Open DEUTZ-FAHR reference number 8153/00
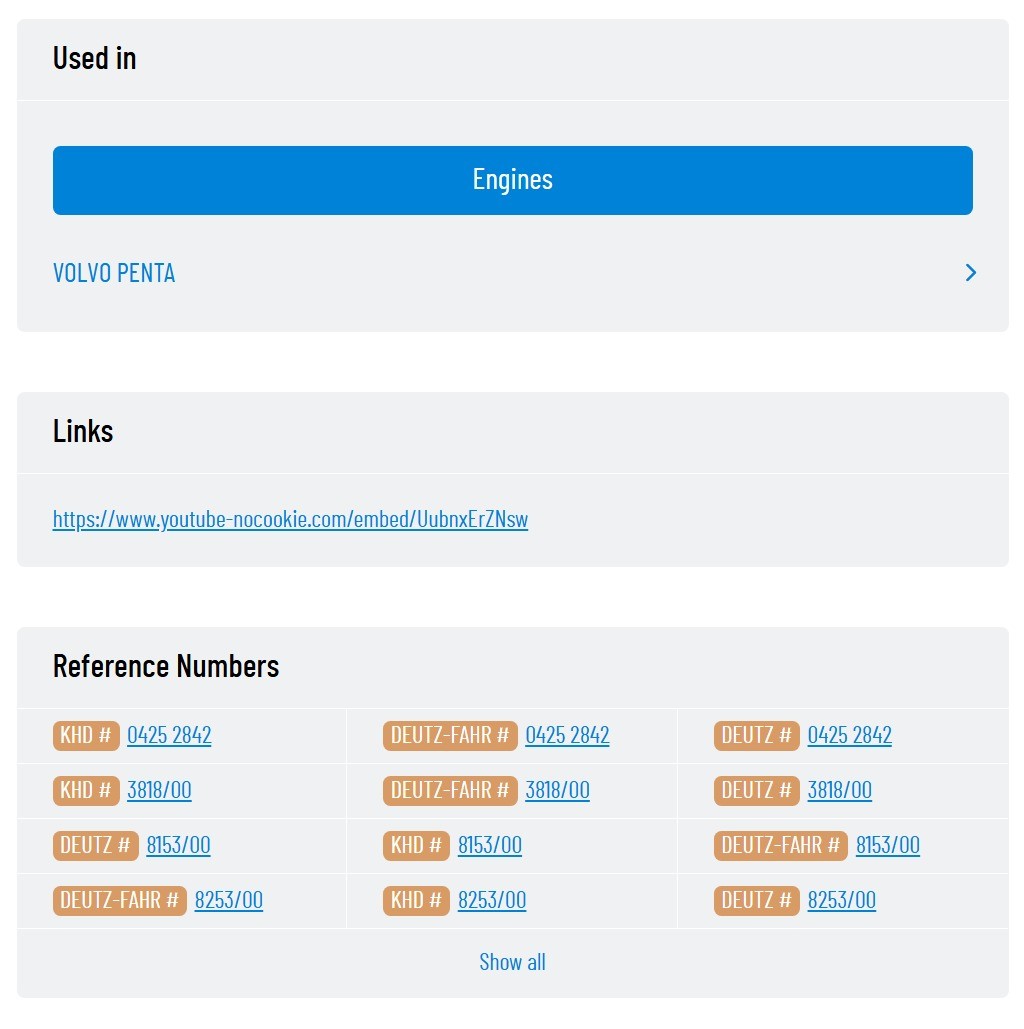Image resolution: width=1024 pixels, height=1029 pixels. click(887, 845)
